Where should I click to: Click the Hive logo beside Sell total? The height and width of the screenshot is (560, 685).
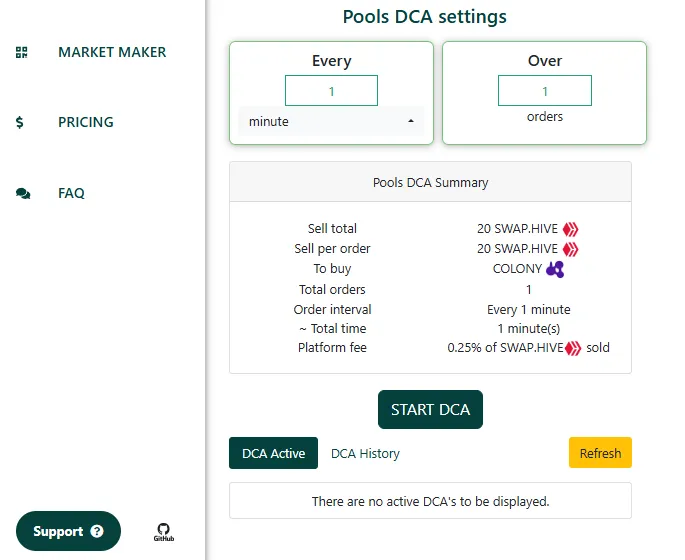pyautogui.click(x=570, y=229)
